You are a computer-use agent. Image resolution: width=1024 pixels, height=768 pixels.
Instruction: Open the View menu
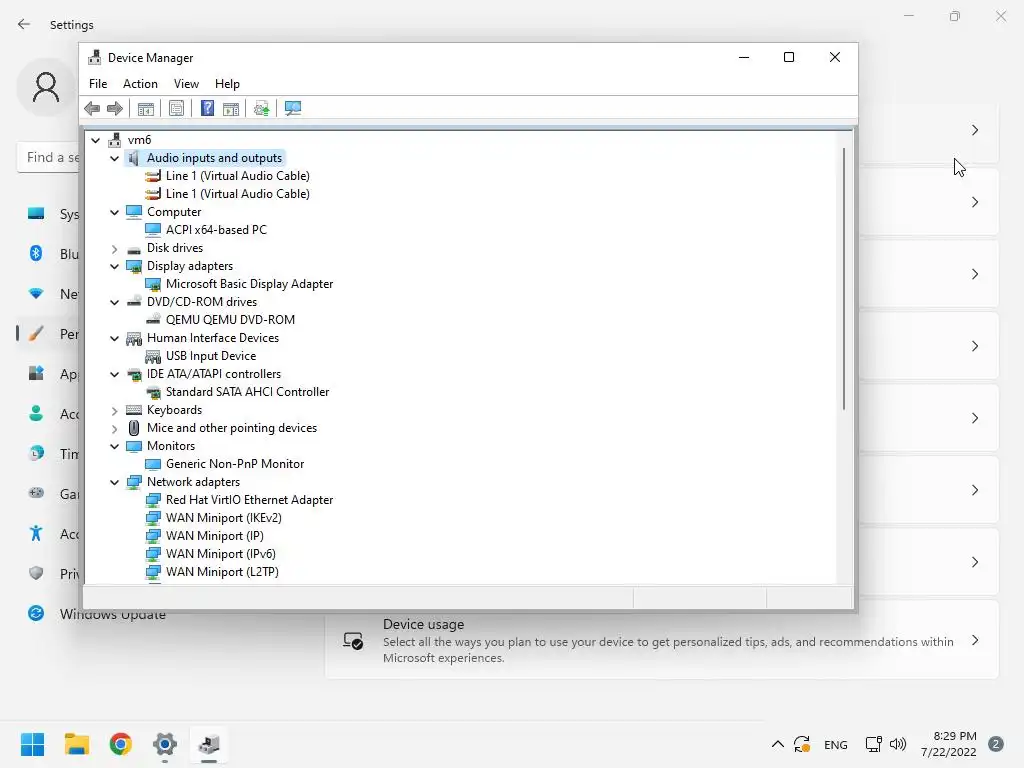click(186, 84)
